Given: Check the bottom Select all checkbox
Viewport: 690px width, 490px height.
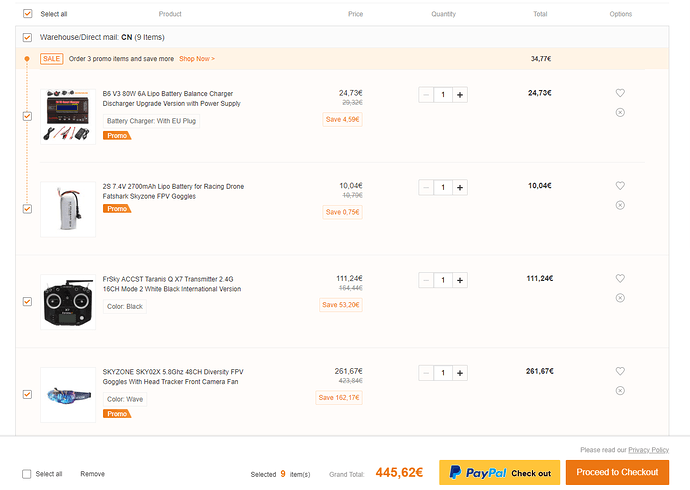Looking at the screenshot, I should click(x=27, y=474).
